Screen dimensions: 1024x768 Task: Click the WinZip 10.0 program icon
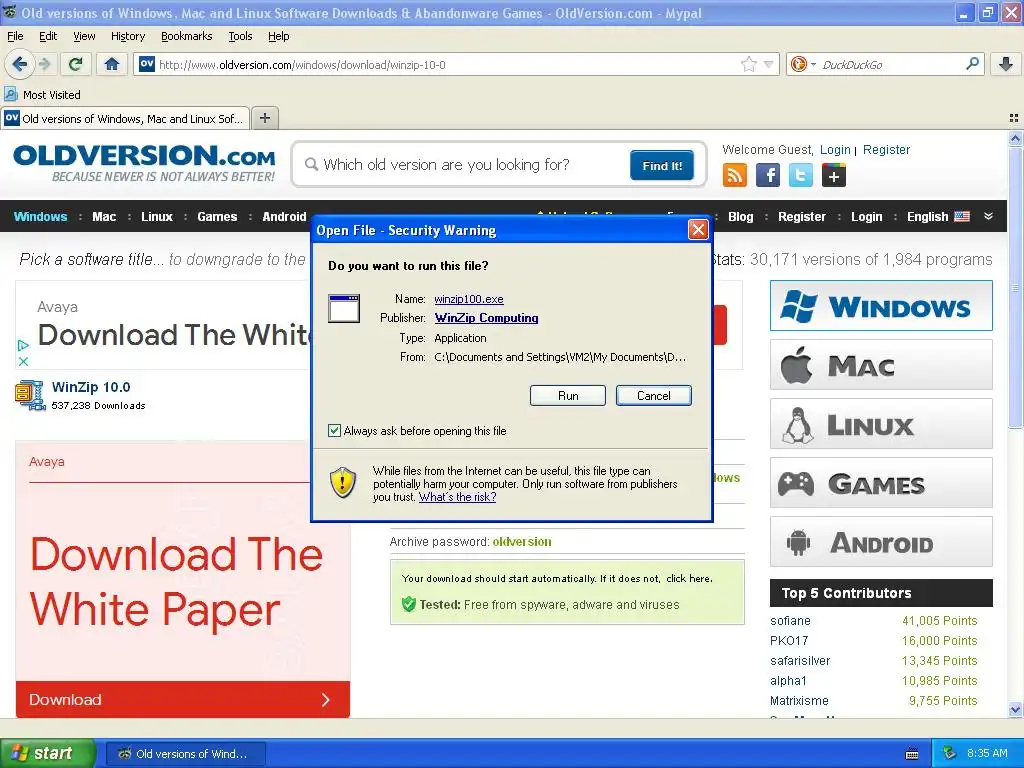29,395
